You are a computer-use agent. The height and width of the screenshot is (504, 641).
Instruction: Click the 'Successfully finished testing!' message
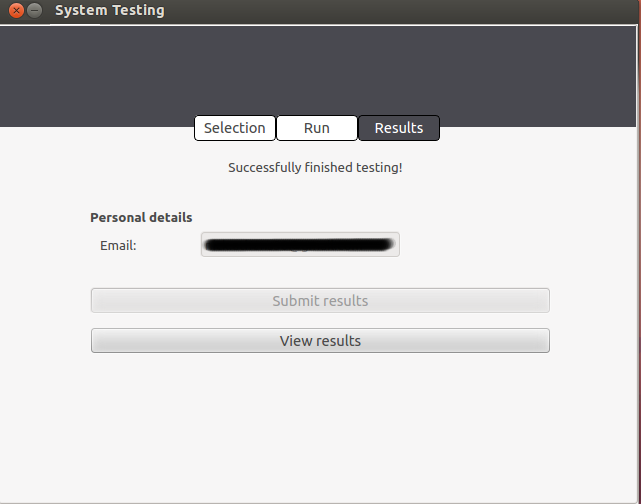(x=315, y=168)
